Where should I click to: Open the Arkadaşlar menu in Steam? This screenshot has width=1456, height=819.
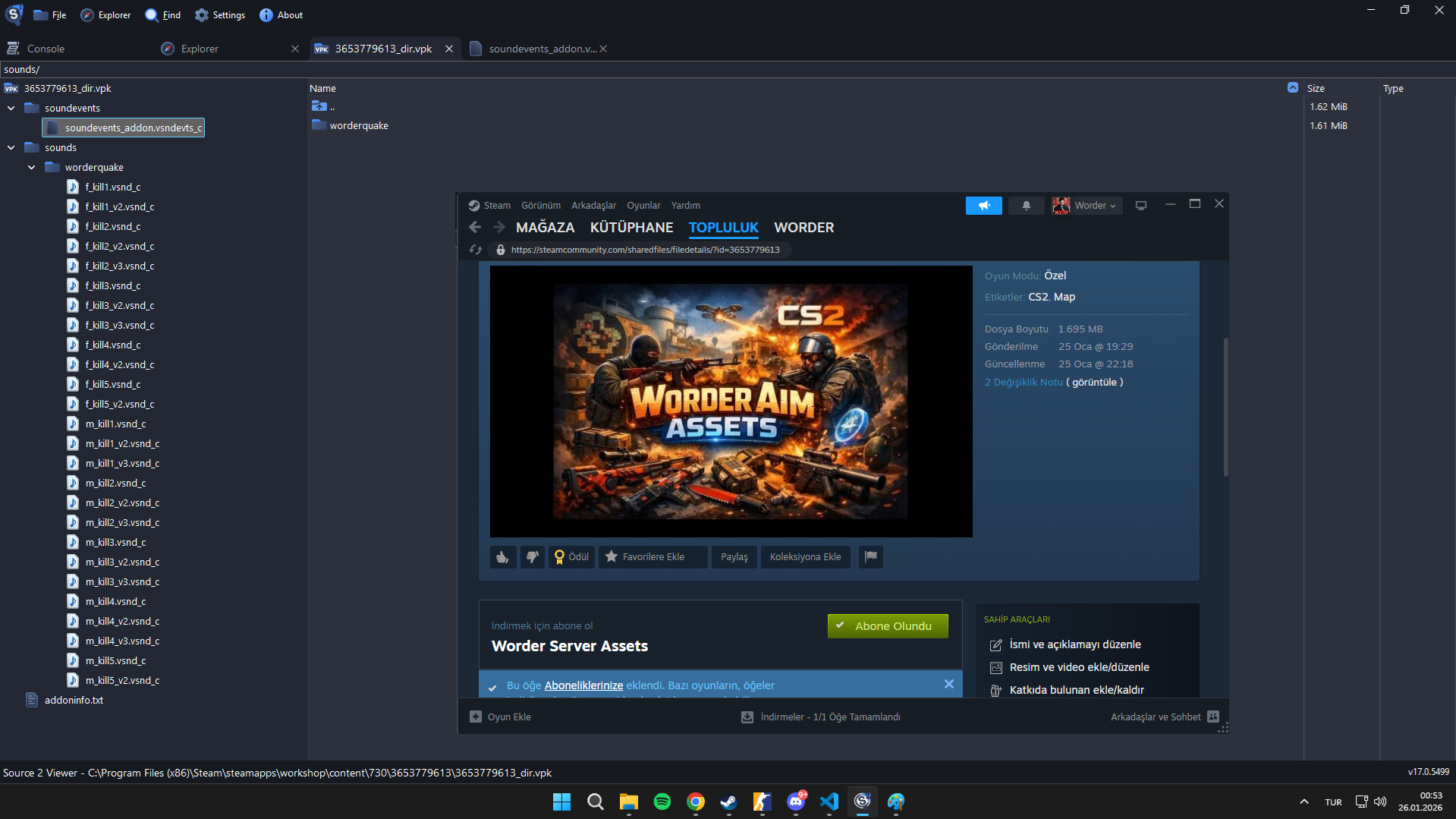[x=593, y=206]
